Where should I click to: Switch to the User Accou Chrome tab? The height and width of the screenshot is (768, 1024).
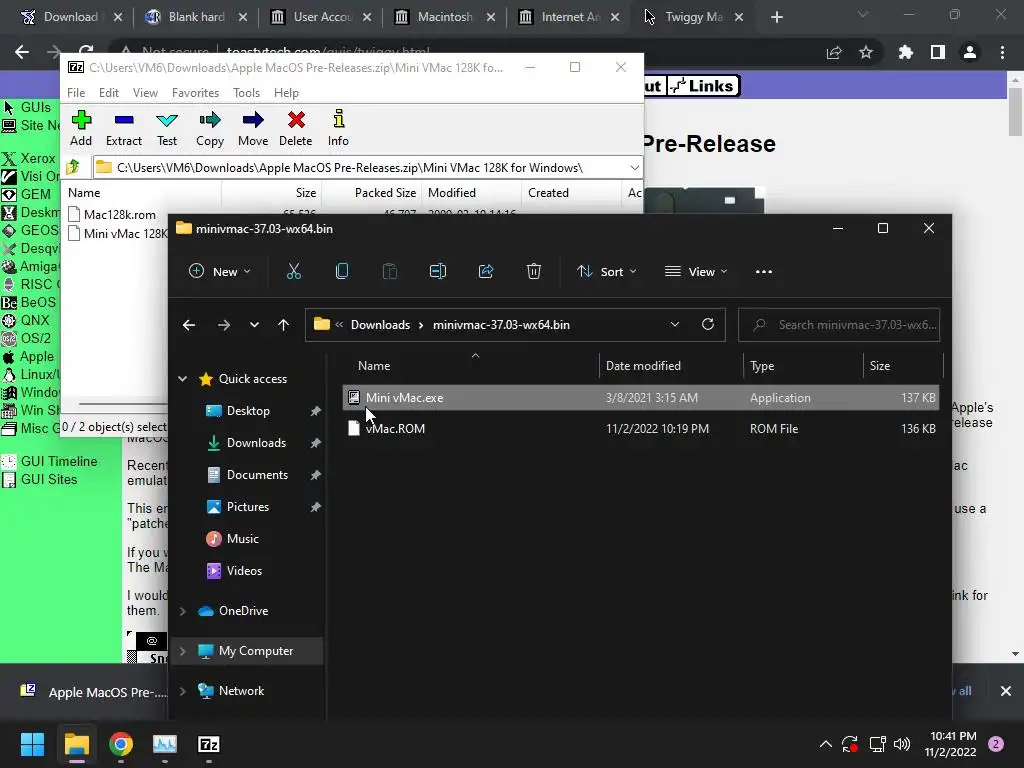pyautogui.click(x=320, y=17)
